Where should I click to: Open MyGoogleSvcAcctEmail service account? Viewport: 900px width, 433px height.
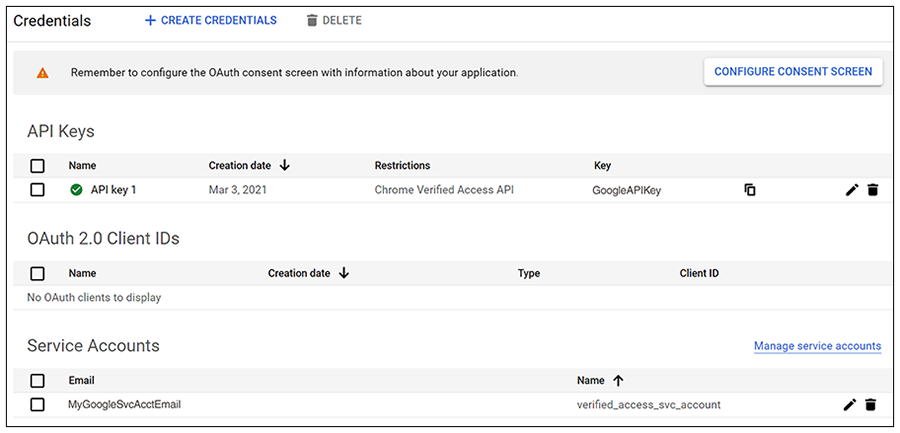pyautogui.click(x=125, y=404)
